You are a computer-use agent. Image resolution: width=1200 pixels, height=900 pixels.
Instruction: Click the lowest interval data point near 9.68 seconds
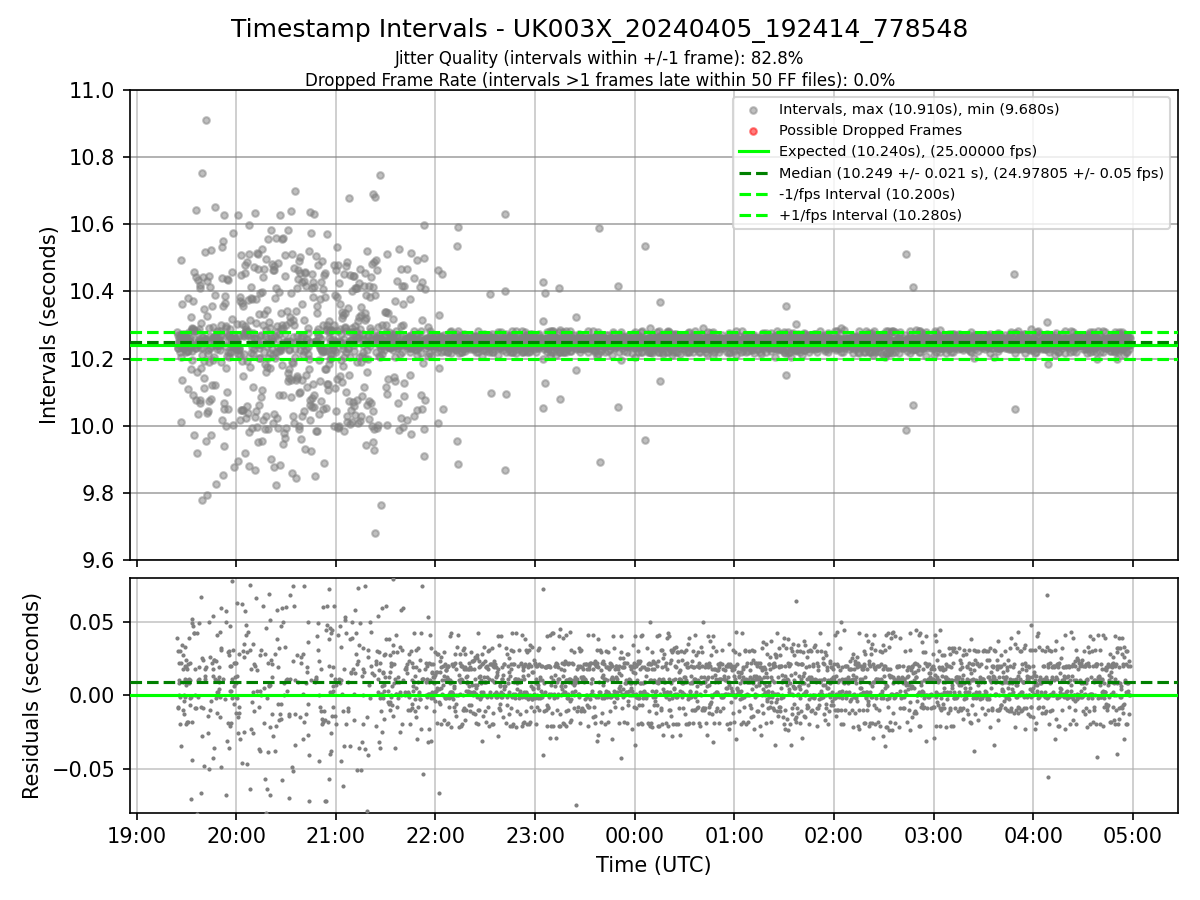pyautogui.click(x=375, y=533)
